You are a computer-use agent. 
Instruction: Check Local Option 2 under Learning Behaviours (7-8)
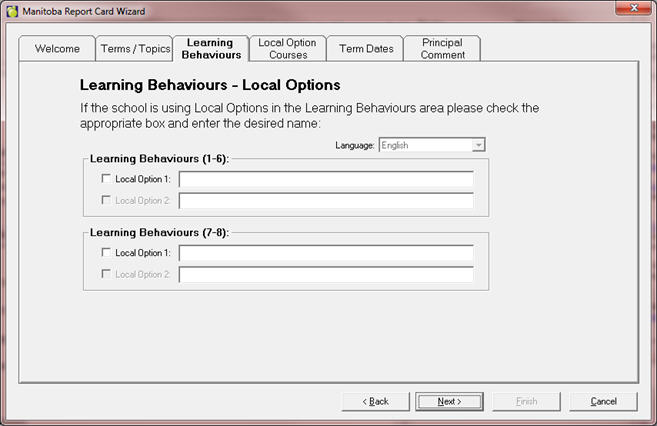[x=107, y=274]
